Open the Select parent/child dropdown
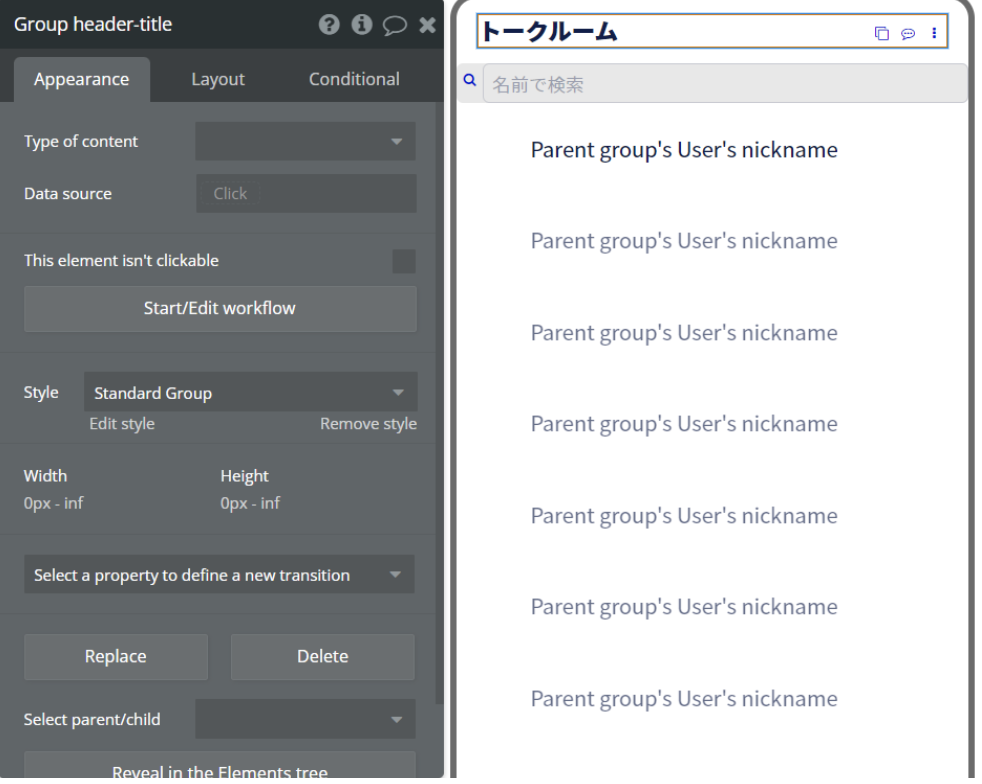Viewport: 982px width, 784px height. coord(305,719)
